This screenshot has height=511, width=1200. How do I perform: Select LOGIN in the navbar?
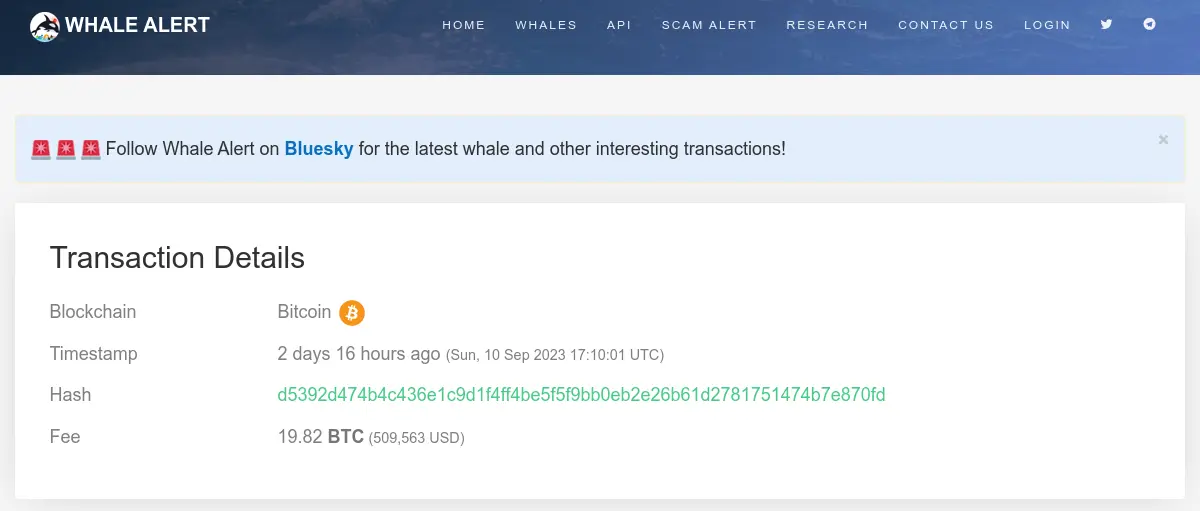pos(1047,25)
